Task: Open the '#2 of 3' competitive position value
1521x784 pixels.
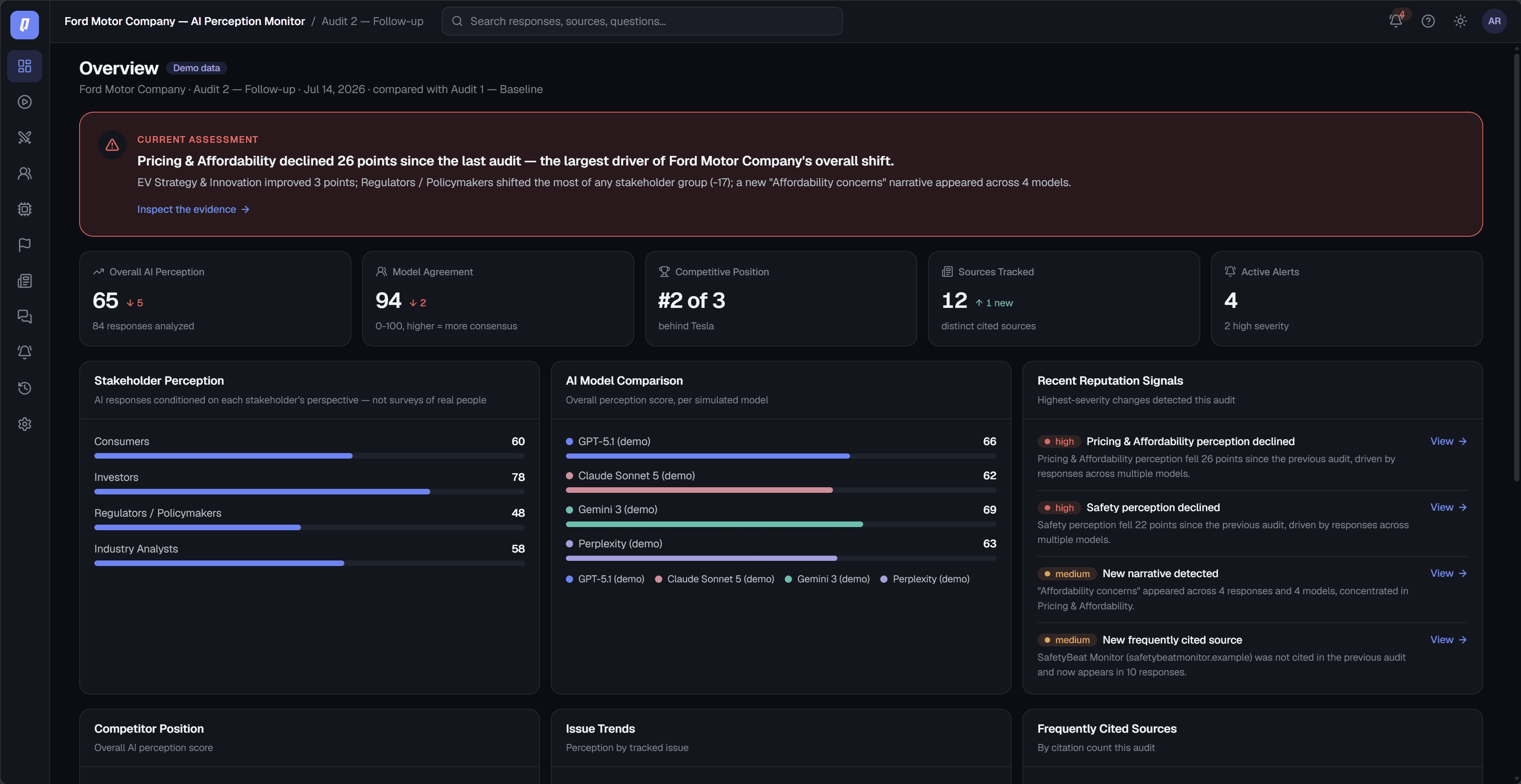Action: coord(691,300)
